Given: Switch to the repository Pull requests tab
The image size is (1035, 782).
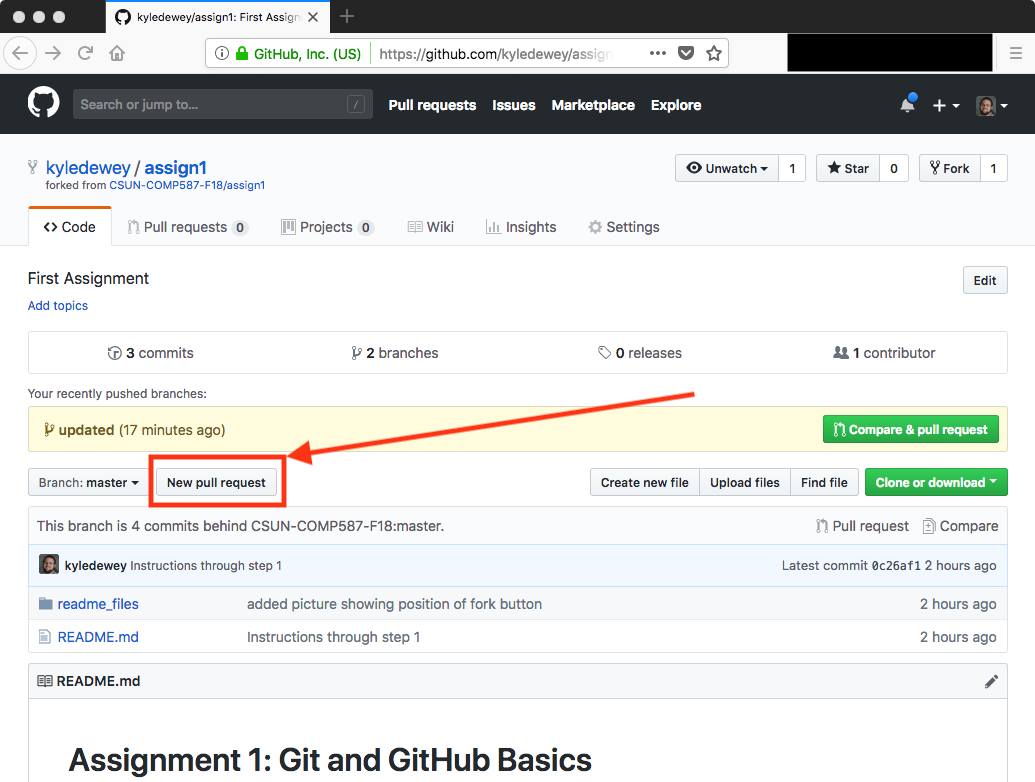Looking at the screenshot, I should [187, 227].
